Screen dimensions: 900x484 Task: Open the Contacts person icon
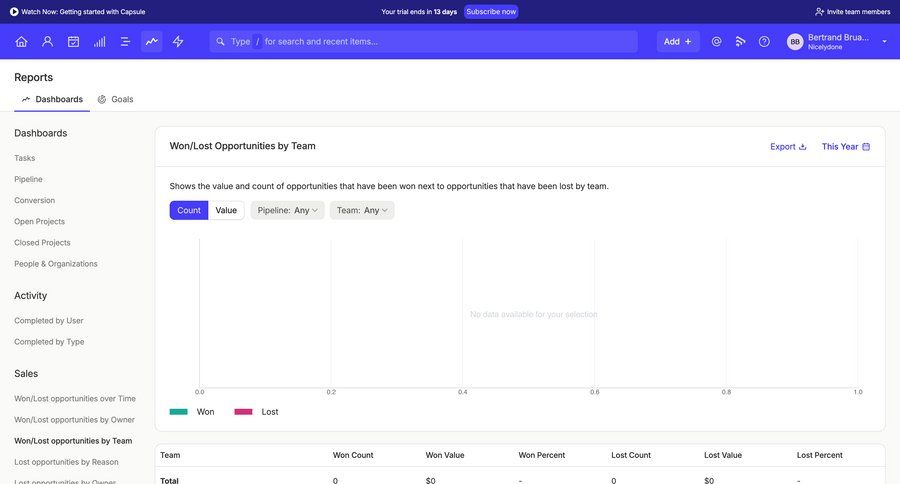click(x=47, y=42)
